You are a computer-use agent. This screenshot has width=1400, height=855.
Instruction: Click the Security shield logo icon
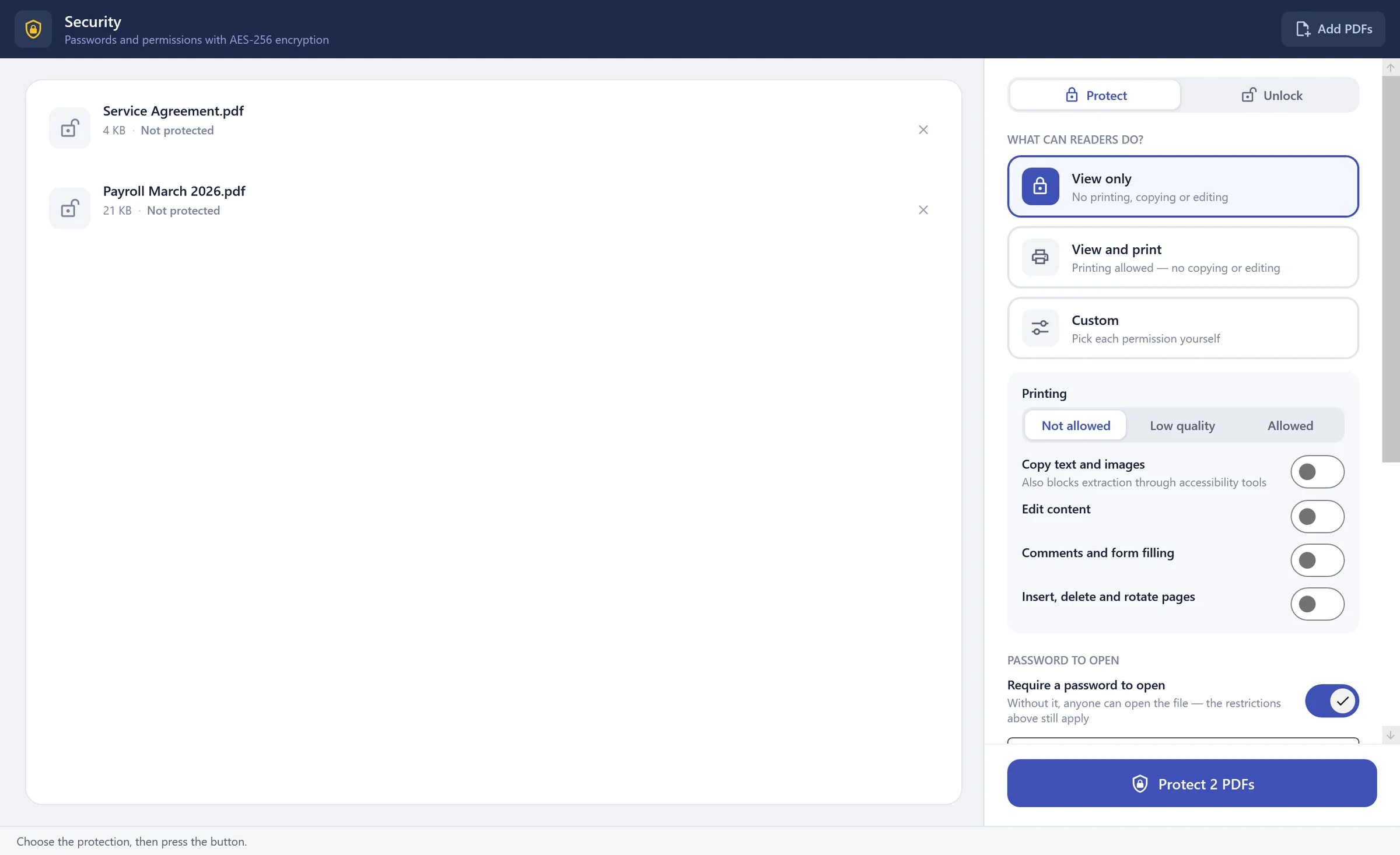click(x=33, y=29)
